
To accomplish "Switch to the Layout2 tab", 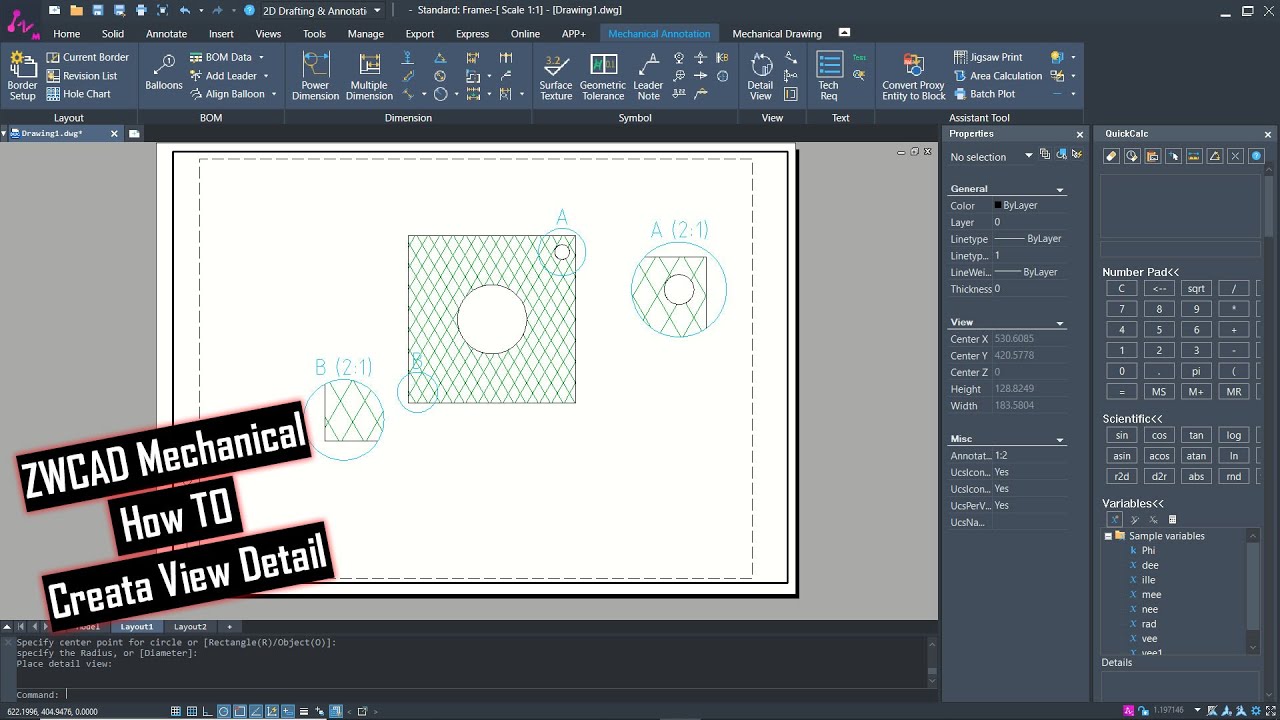I will pos(190,627).
